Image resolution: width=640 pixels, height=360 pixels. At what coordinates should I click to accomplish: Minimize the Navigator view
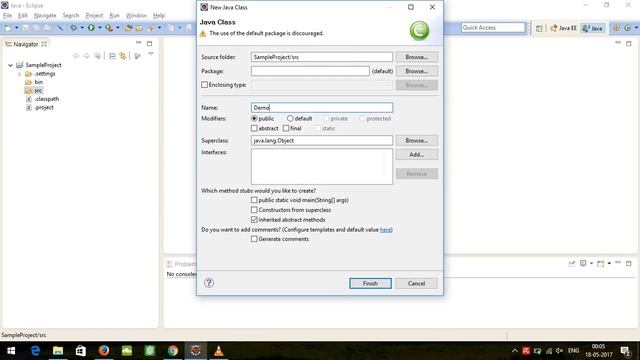(138, 42)
